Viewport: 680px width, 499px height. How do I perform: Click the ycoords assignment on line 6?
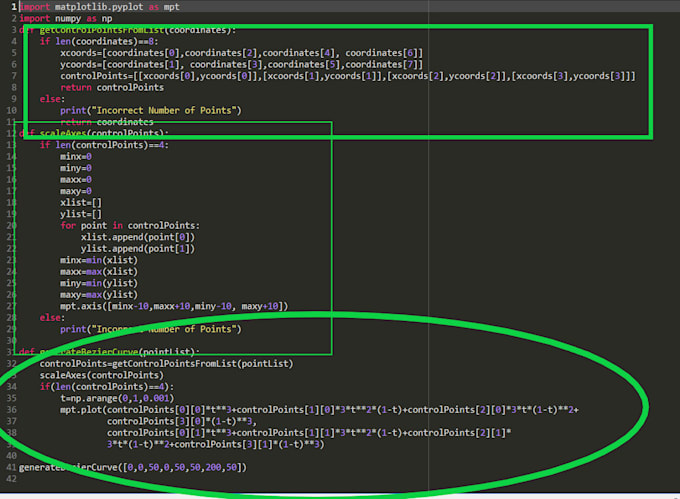click(241, 65)
